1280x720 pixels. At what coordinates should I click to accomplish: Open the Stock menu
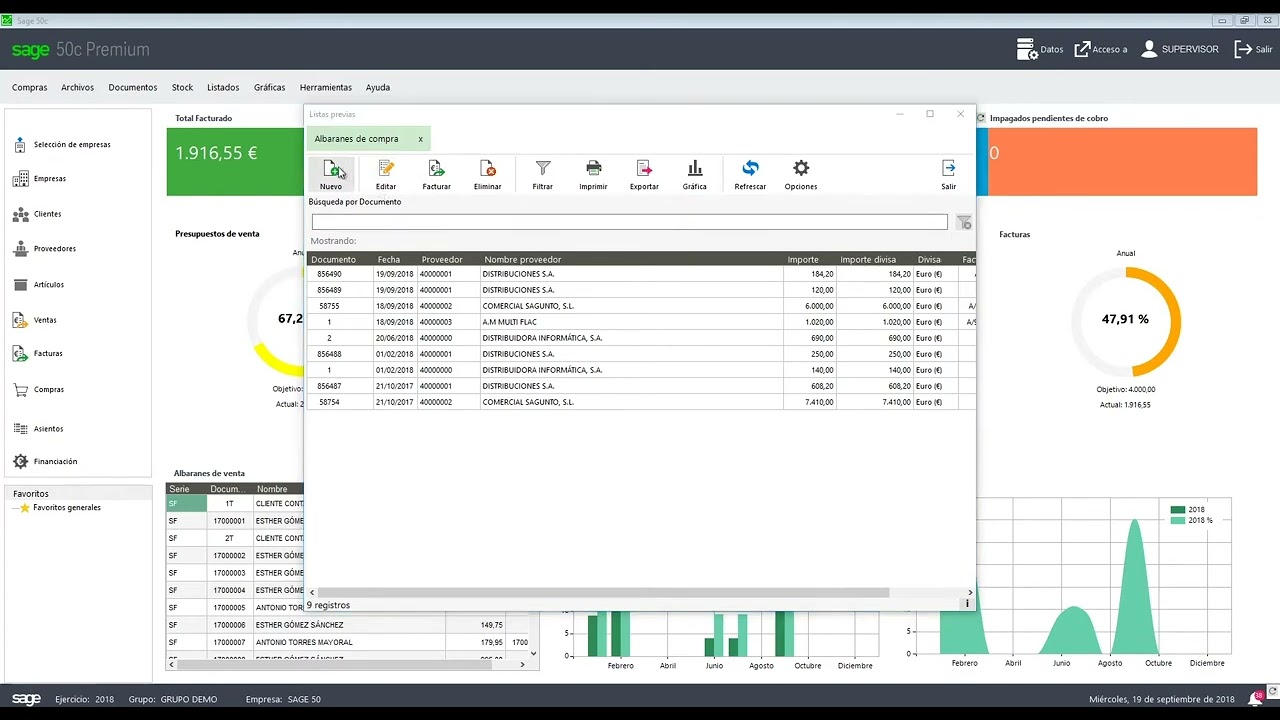[182, 87]
